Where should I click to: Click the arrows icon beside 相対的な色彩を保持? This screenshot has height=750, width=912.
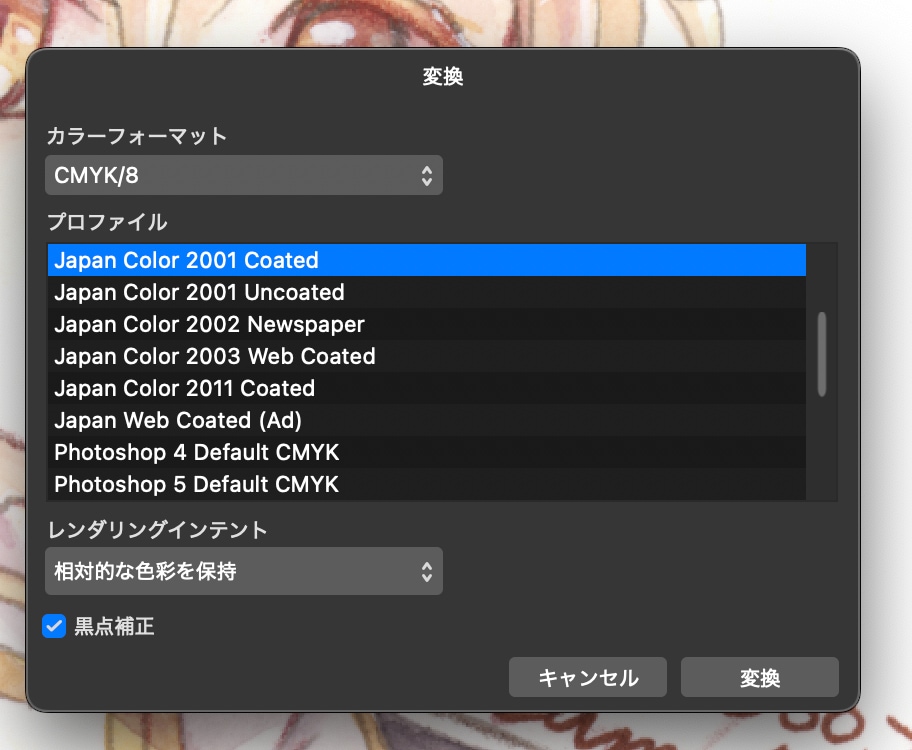[426, 572]
